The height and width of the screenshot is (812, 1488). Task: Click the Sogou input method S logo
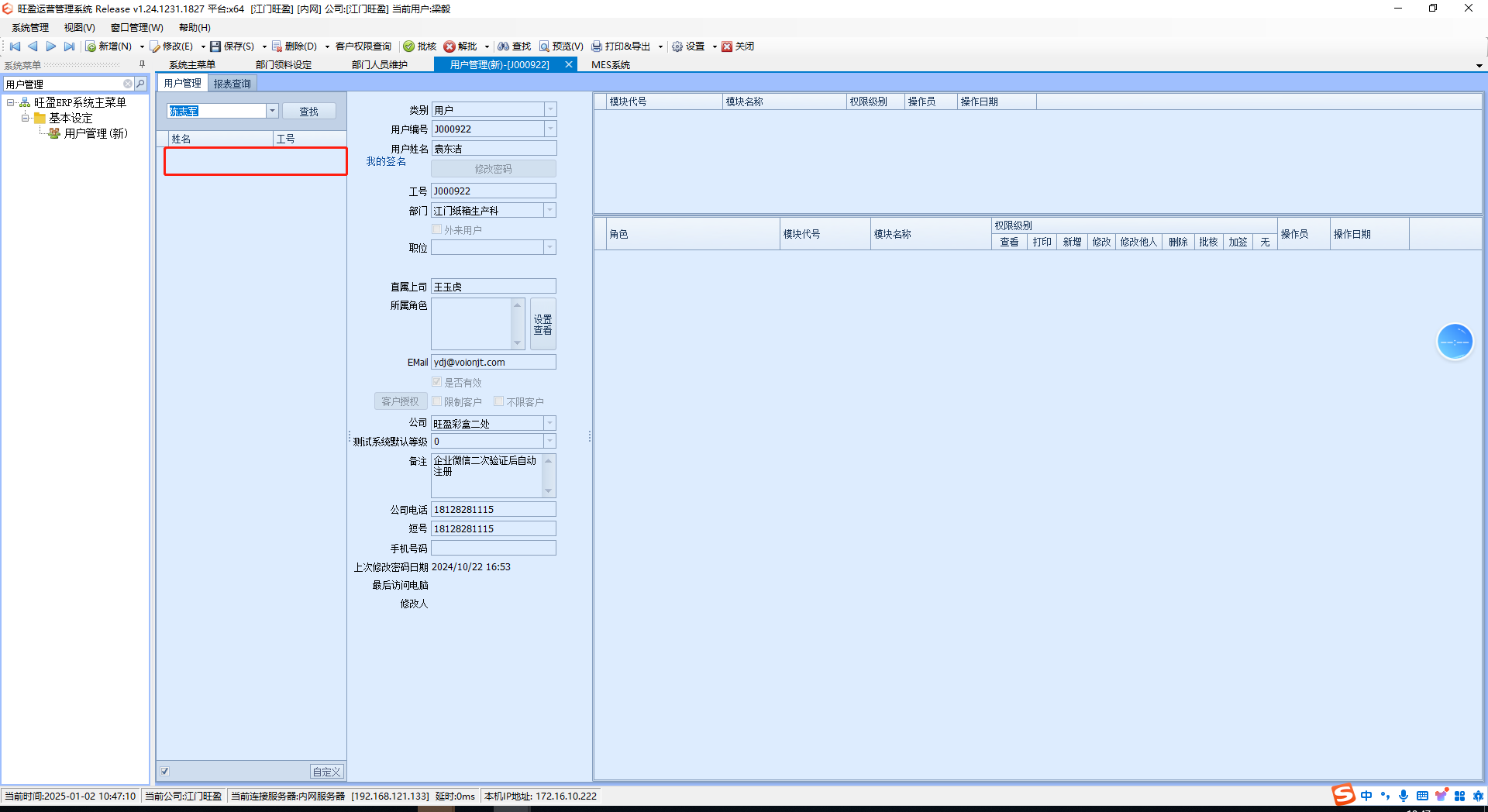(x=1343, y=795)
